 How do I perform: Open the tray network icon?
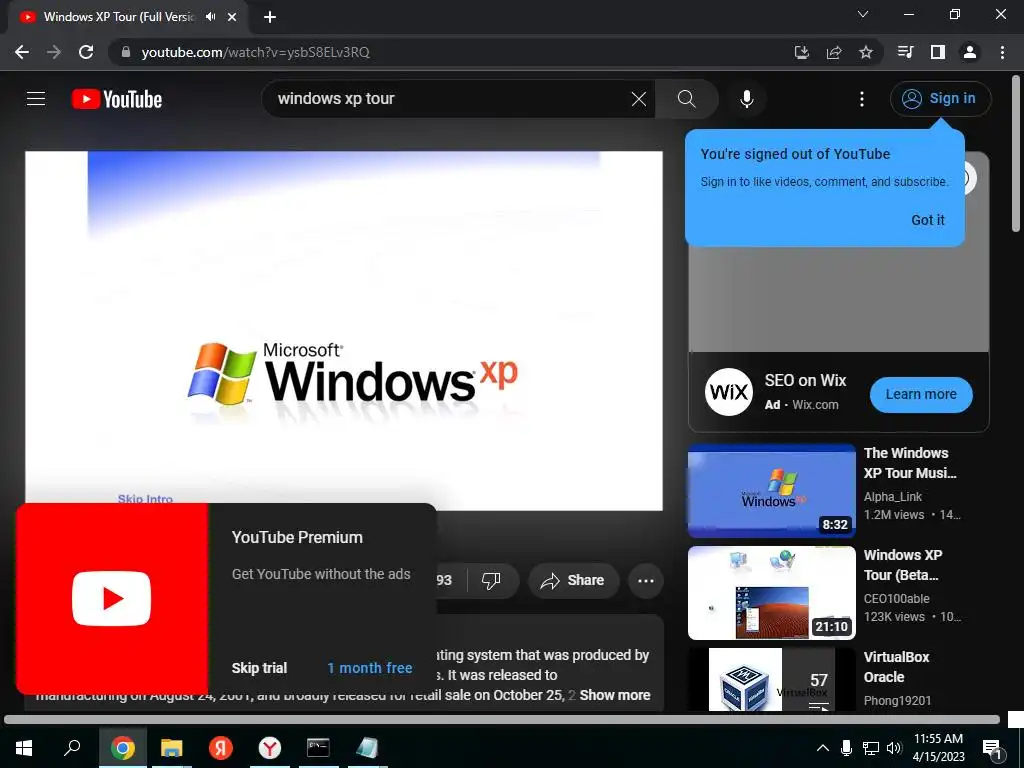871,748
